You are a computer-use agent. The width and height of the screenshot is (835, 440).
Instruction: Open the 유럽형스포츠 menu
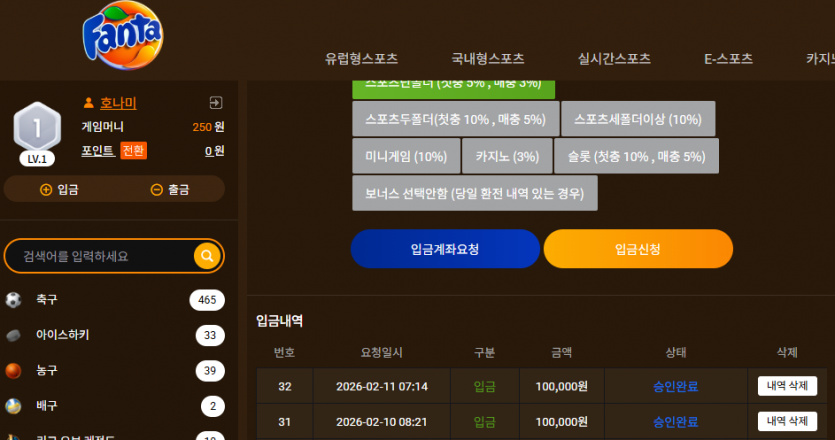[362, 59]
